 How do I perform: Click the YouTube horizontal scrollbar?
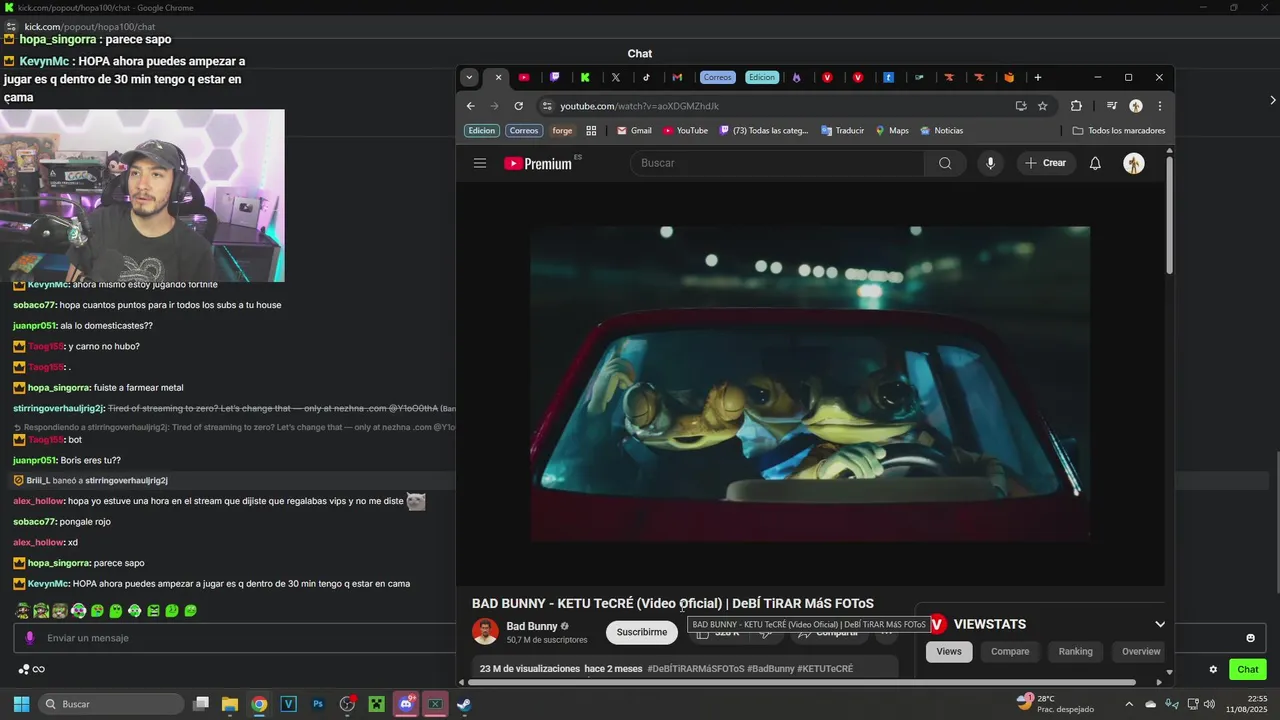pyautogui.click(x=801, y=683)
